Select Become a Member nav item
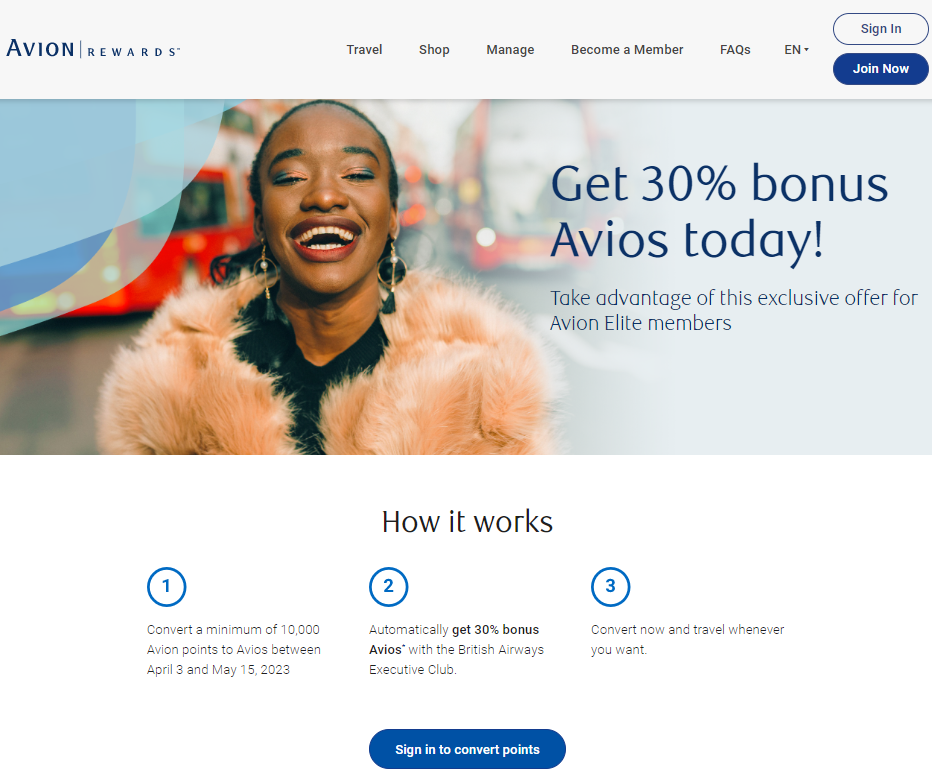This screenshot has width=932, height=777. [627, 50]
